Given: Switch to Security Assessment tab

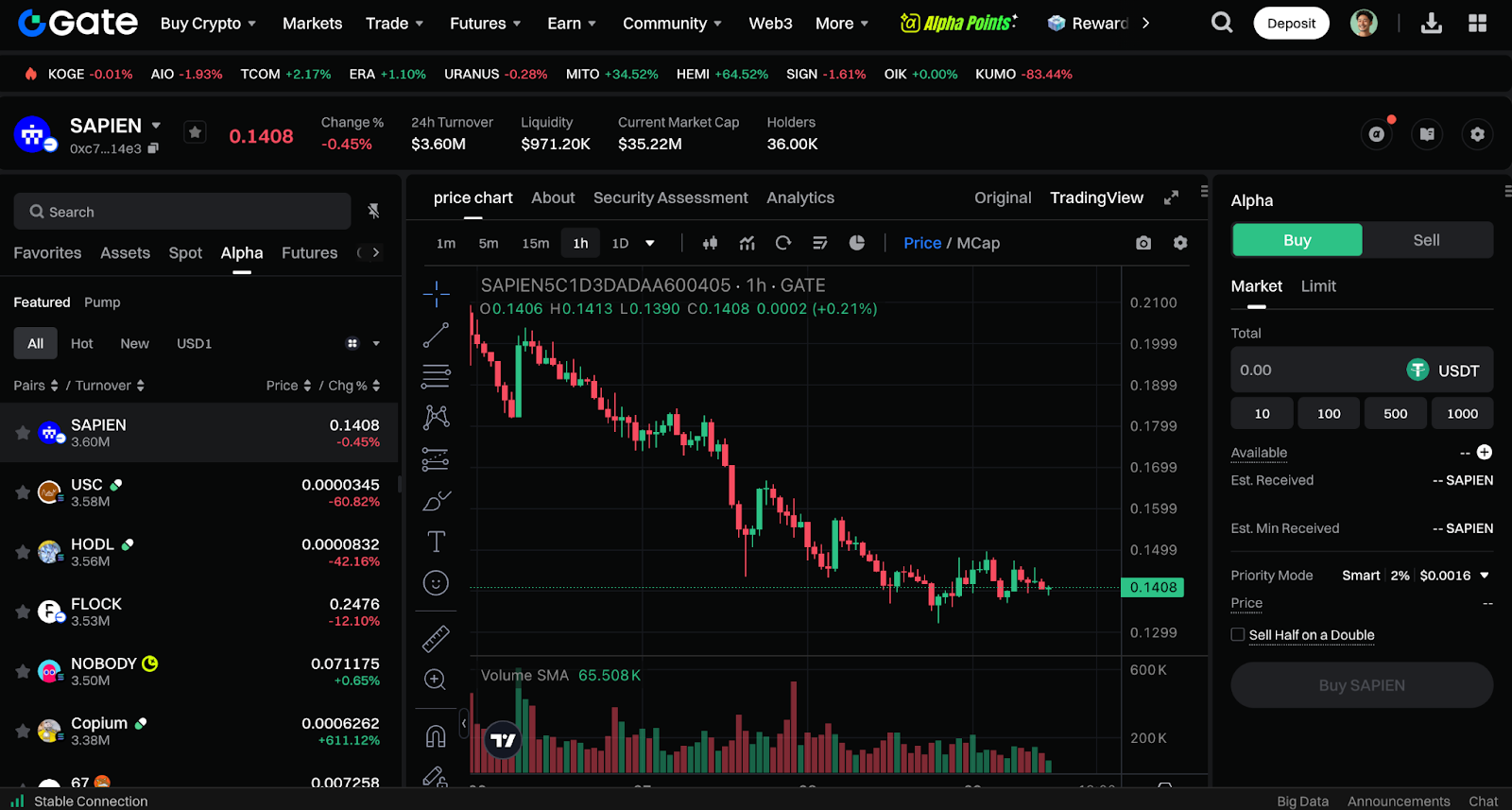Looking at the screenshot, I should pos(670,198).
